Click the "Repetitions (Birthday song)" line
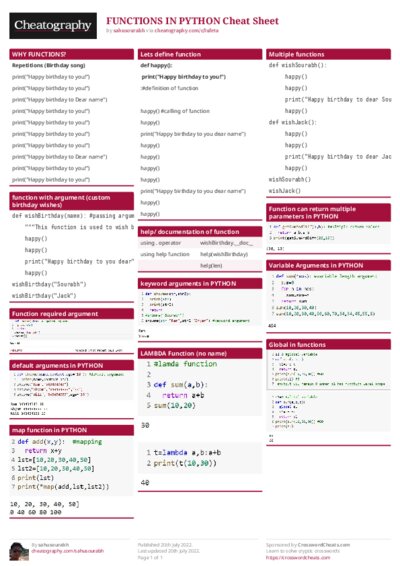This screenshot has width=400, height=566. coord(48,65)
